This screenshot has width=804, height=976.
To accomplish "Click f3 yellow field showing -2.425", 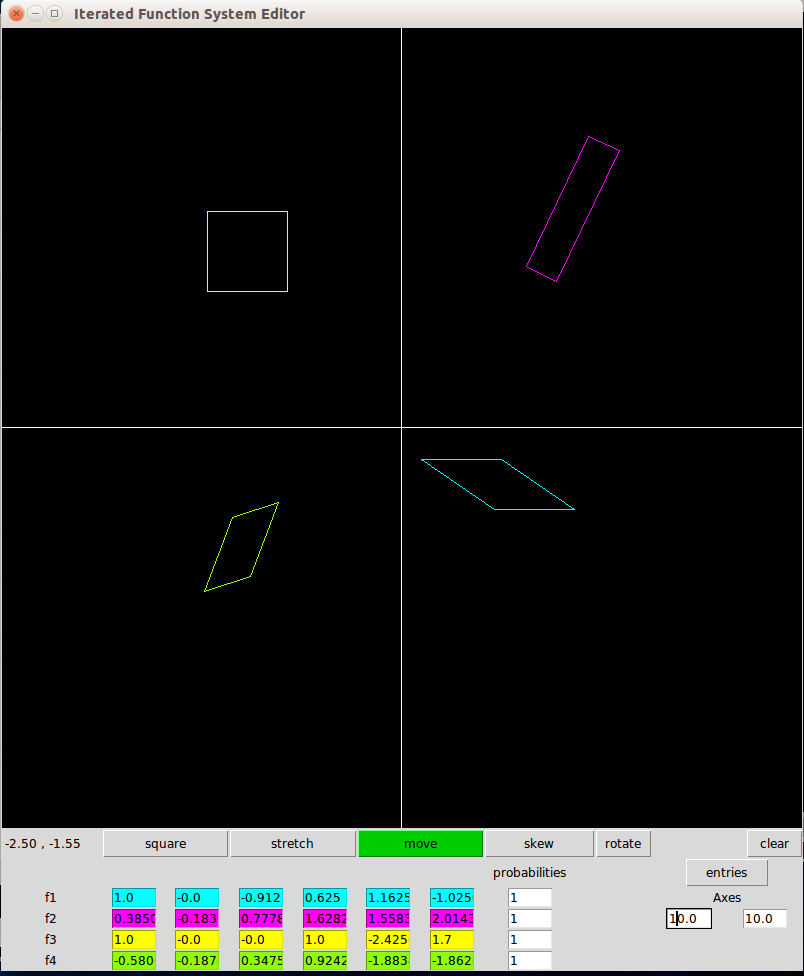I will (x=388, y=940).
